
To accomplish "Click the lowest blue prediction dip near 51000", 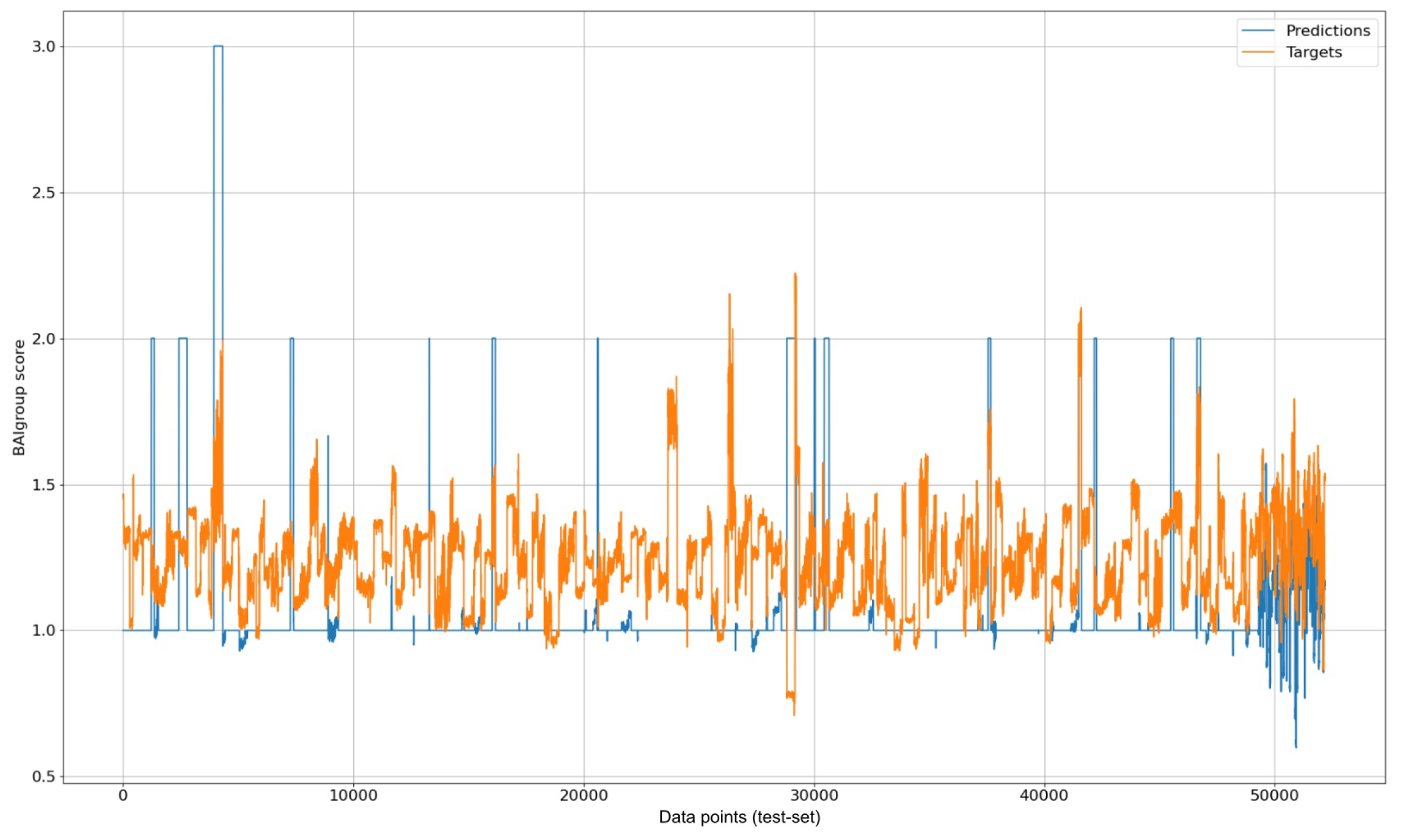I will pos(1295,746).
